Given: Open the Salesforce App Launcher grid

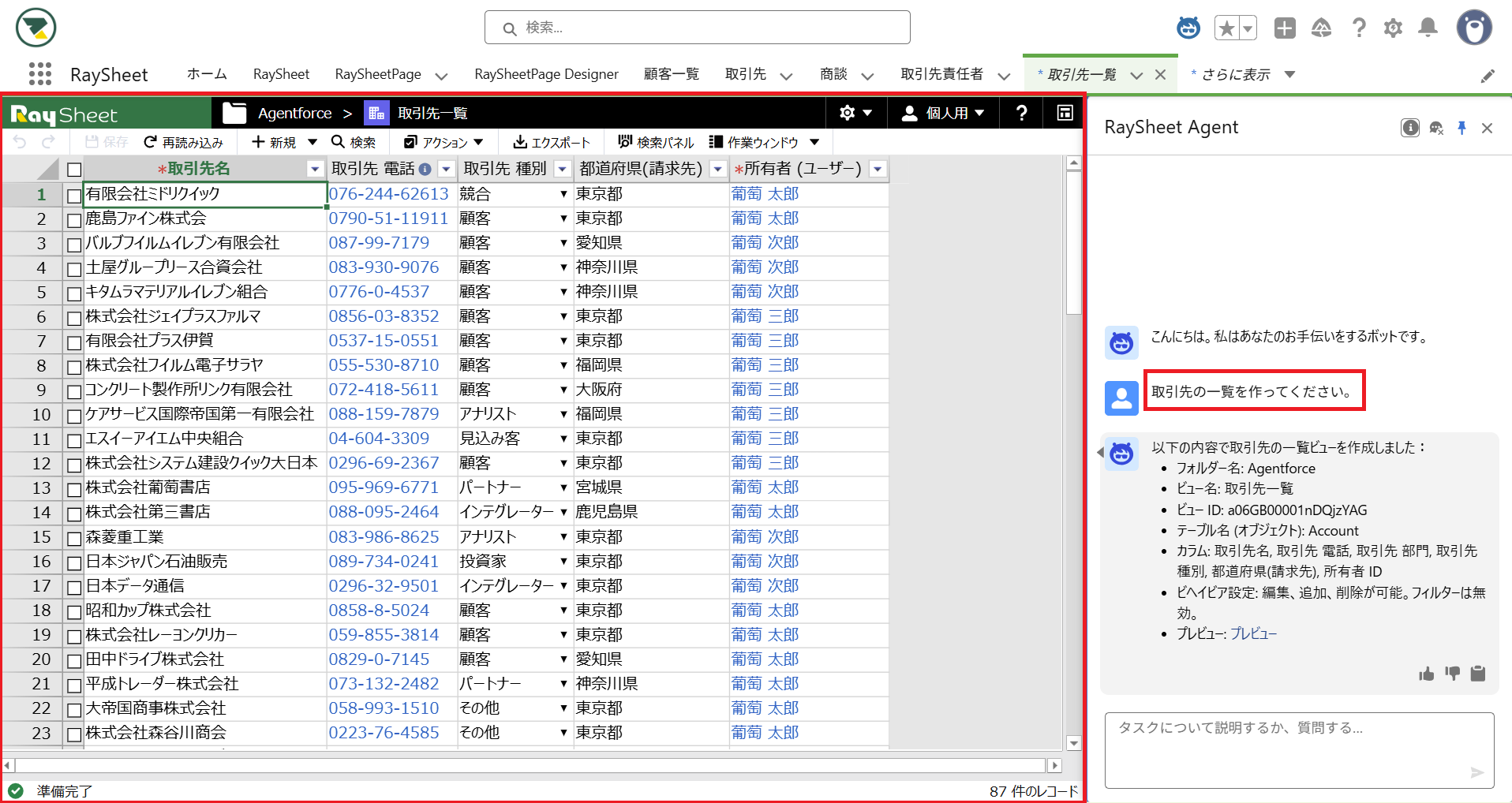Looking at the screenshot, I should click(39, 74).
